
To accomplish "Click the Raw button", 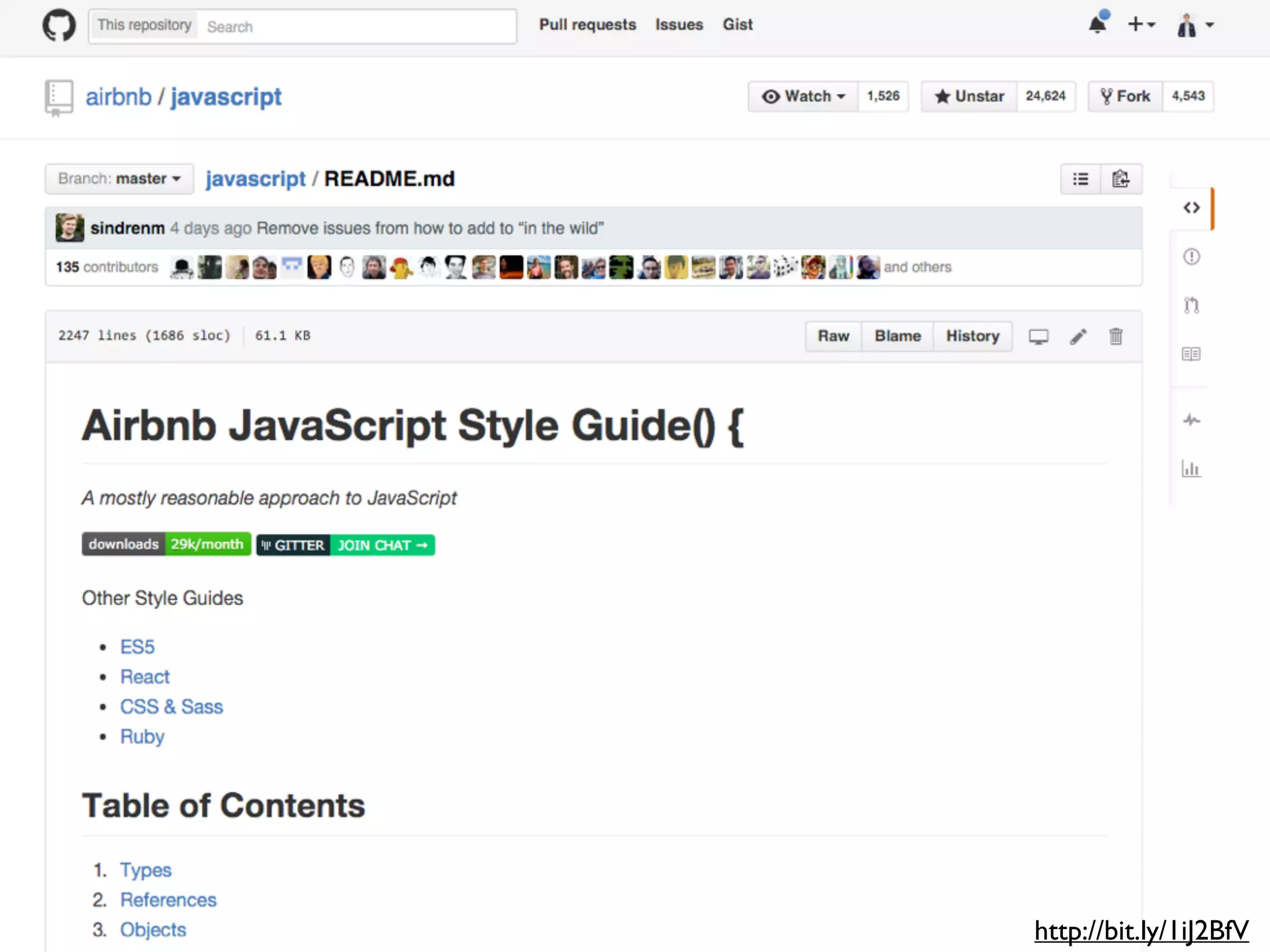I will [x=833, y=337].
